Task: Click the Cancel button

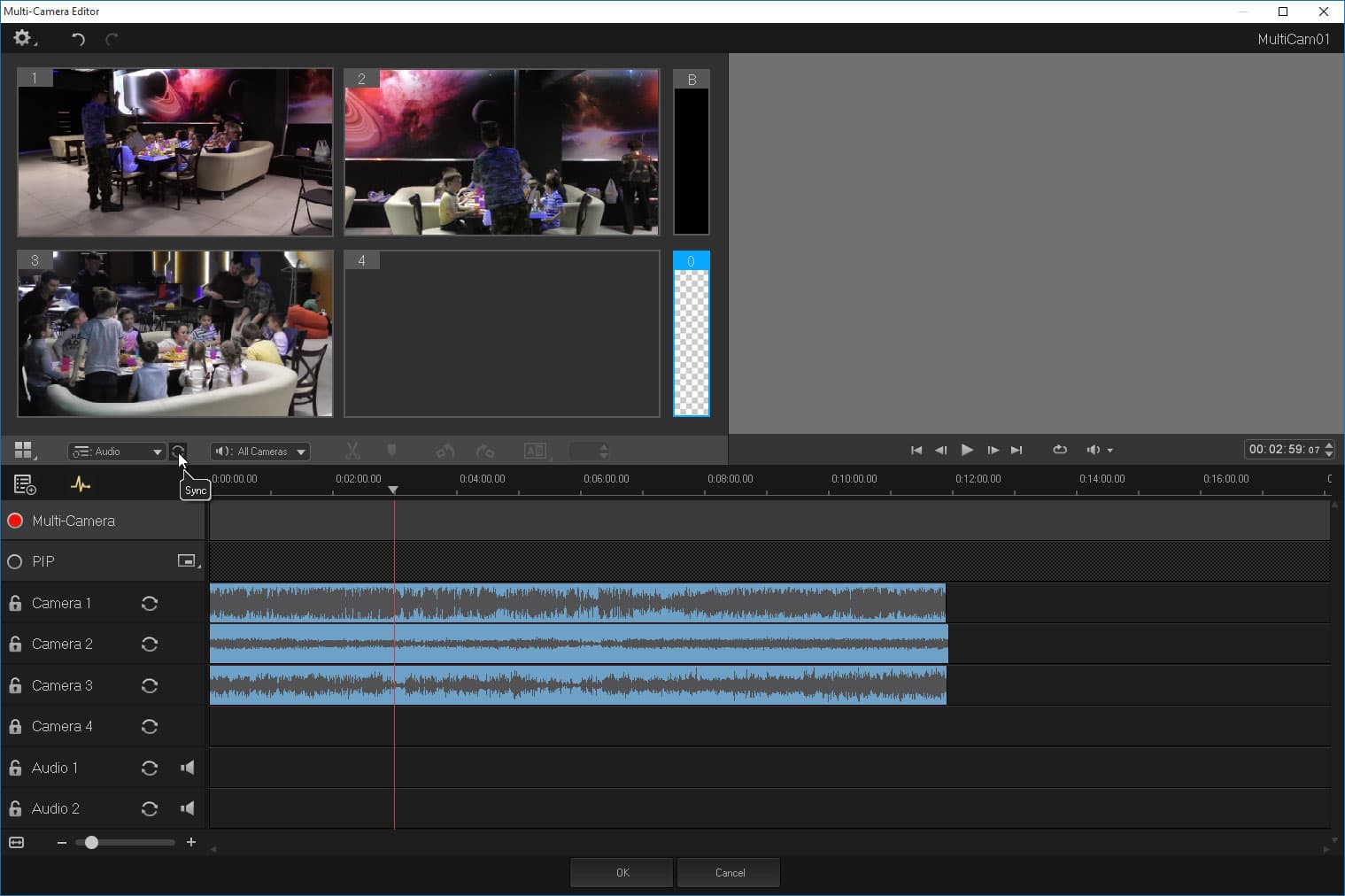Action: (729, 872)
